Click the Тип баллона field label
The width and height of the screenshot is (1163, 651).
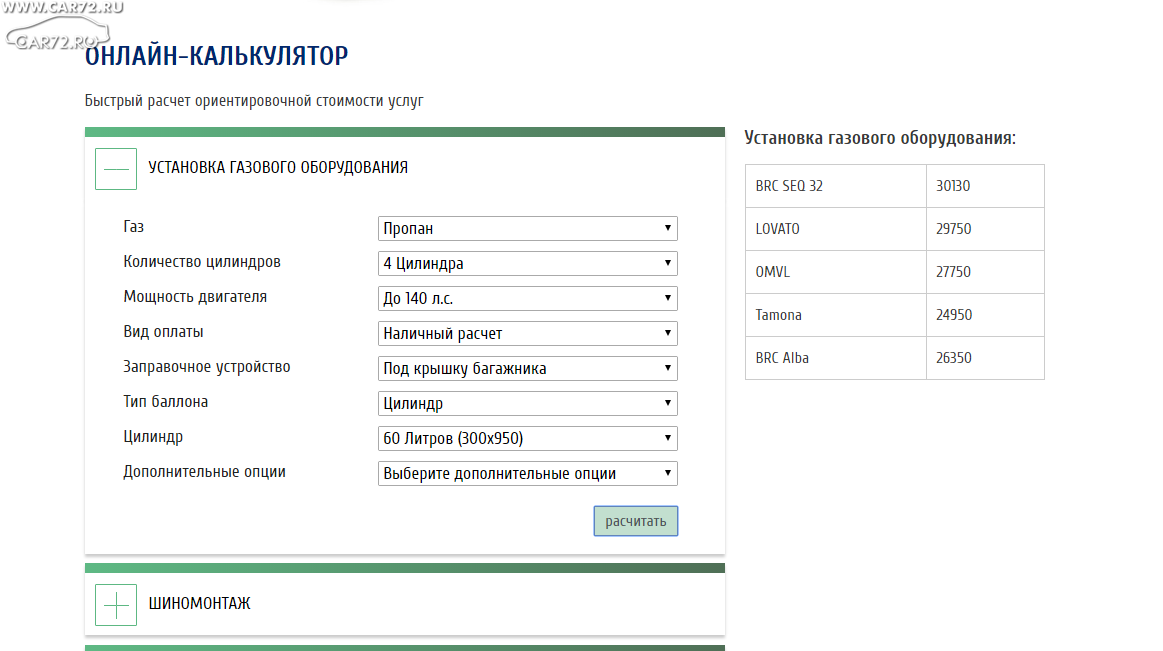point(165,402)
